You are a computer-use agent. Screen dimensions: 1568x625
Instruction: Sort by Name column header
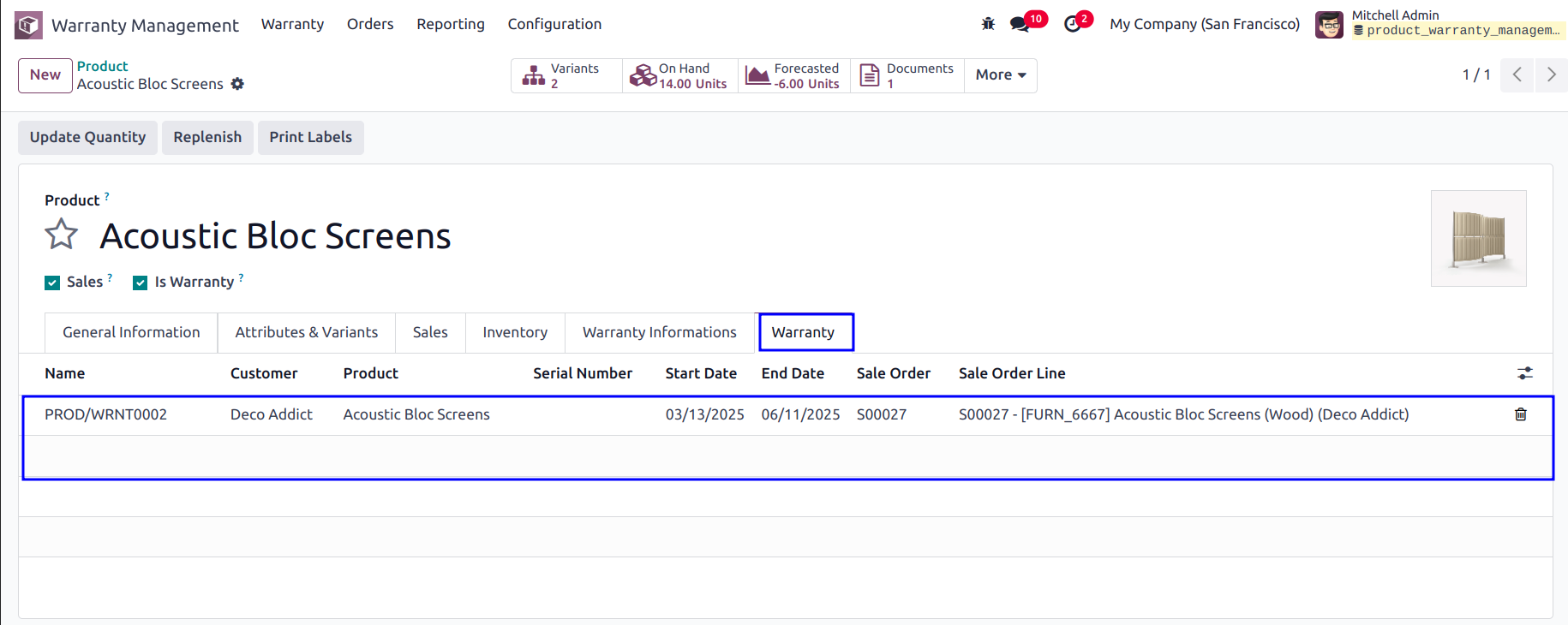(x=65, y=373)
